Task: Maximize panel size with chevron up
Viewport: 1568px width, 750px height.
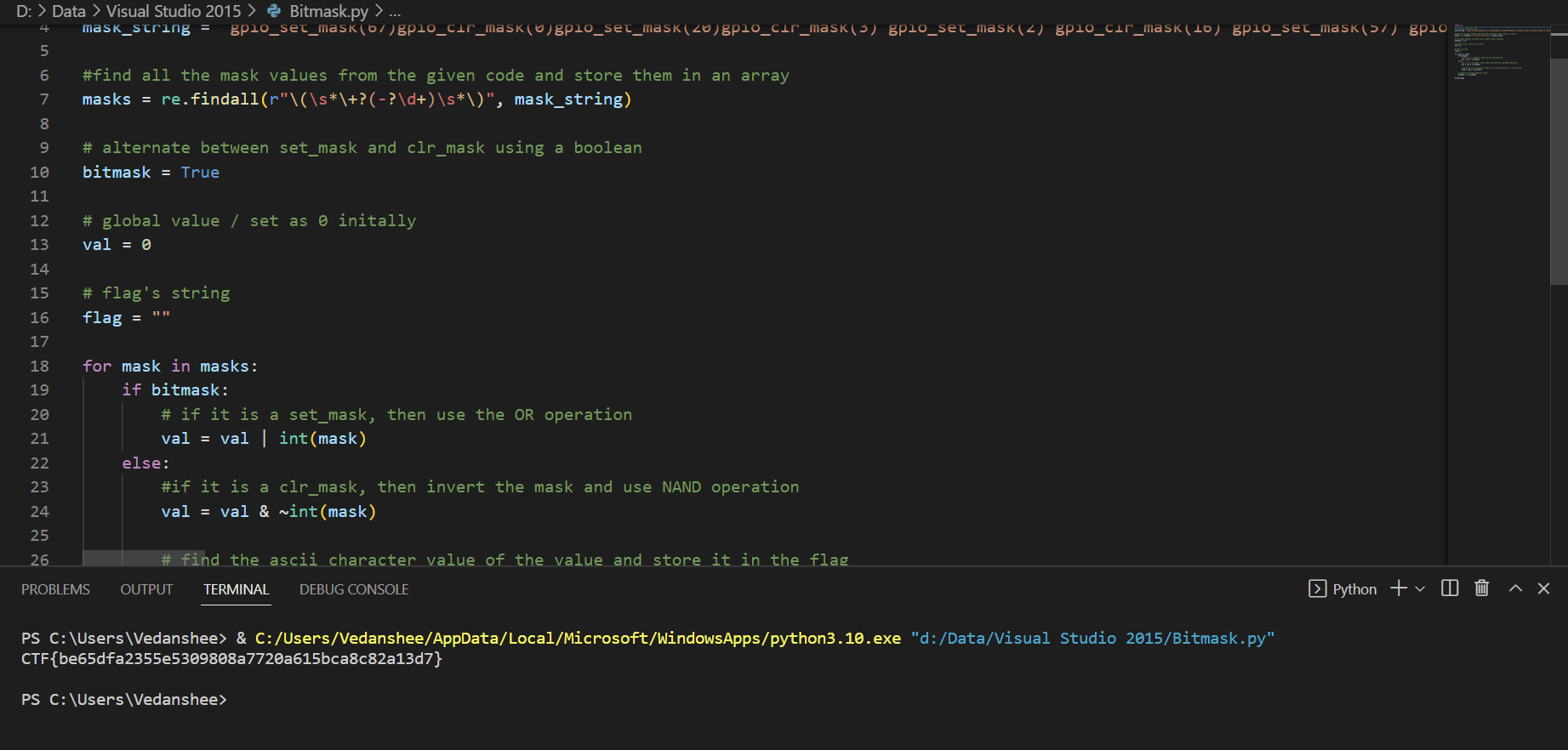Action: click(1515, 588)
